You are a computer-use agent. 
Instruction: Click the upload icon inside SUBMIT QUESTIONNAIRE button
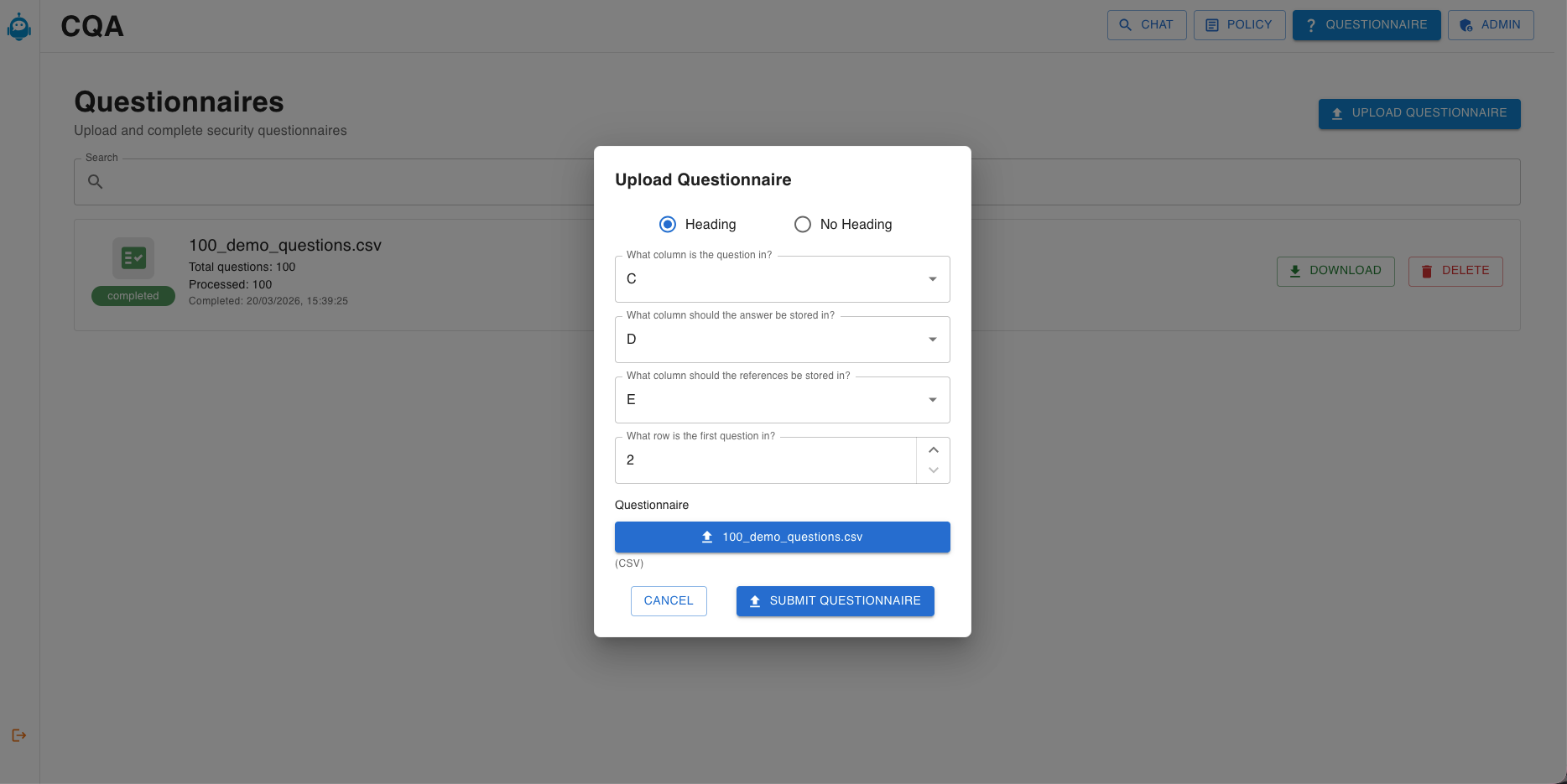tap(755, 601)
